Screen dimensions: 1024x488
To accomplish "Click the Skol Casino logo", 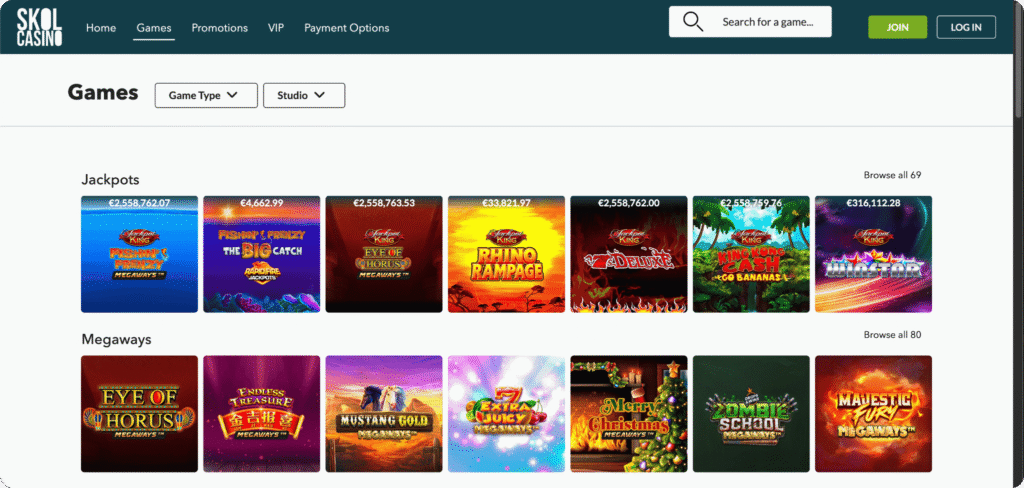I will point(39,27).
